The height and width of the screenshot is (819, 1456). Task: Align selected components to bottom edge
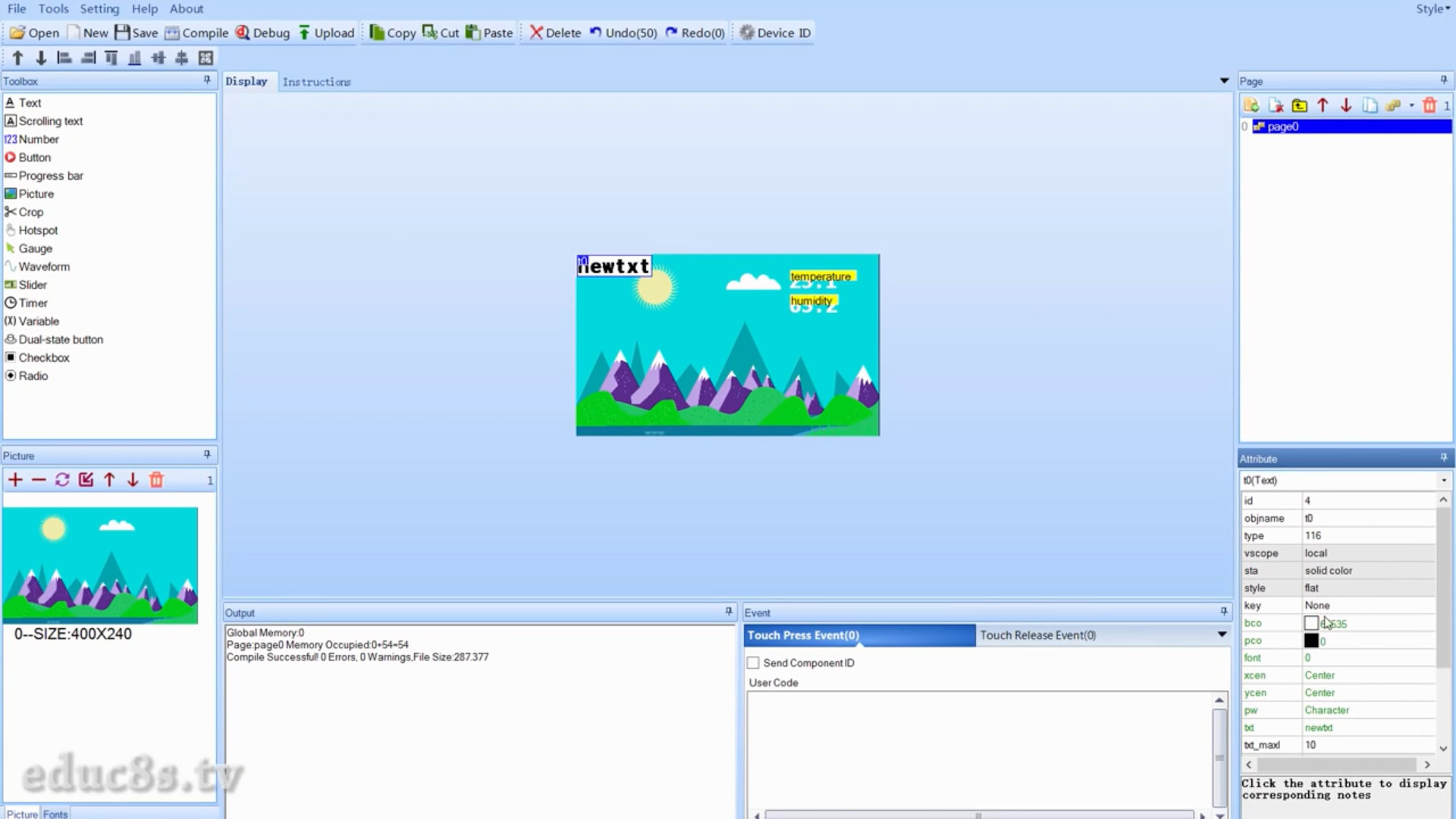[x=135, y=58]
